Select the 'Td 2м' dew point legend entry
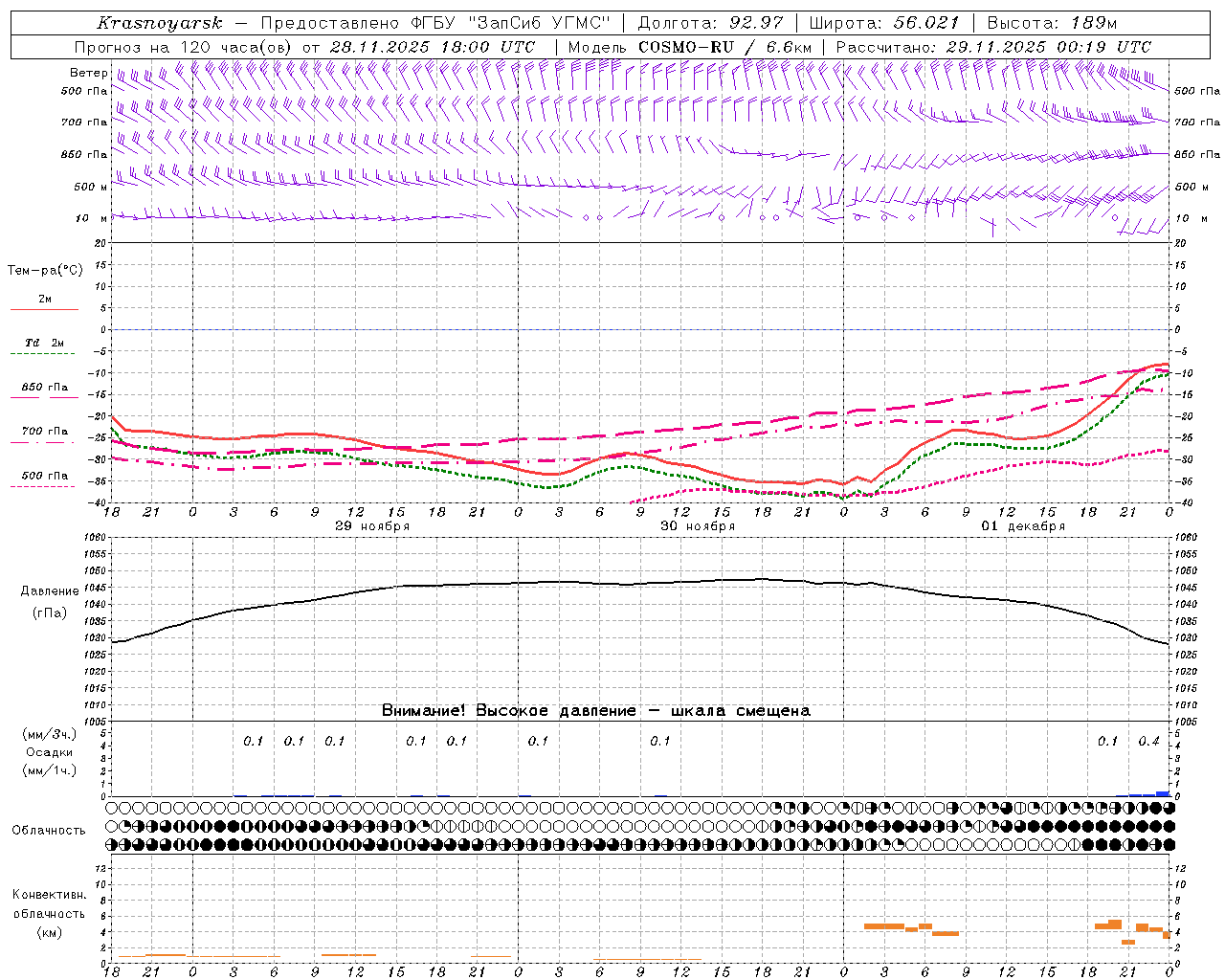 point(44,343)
